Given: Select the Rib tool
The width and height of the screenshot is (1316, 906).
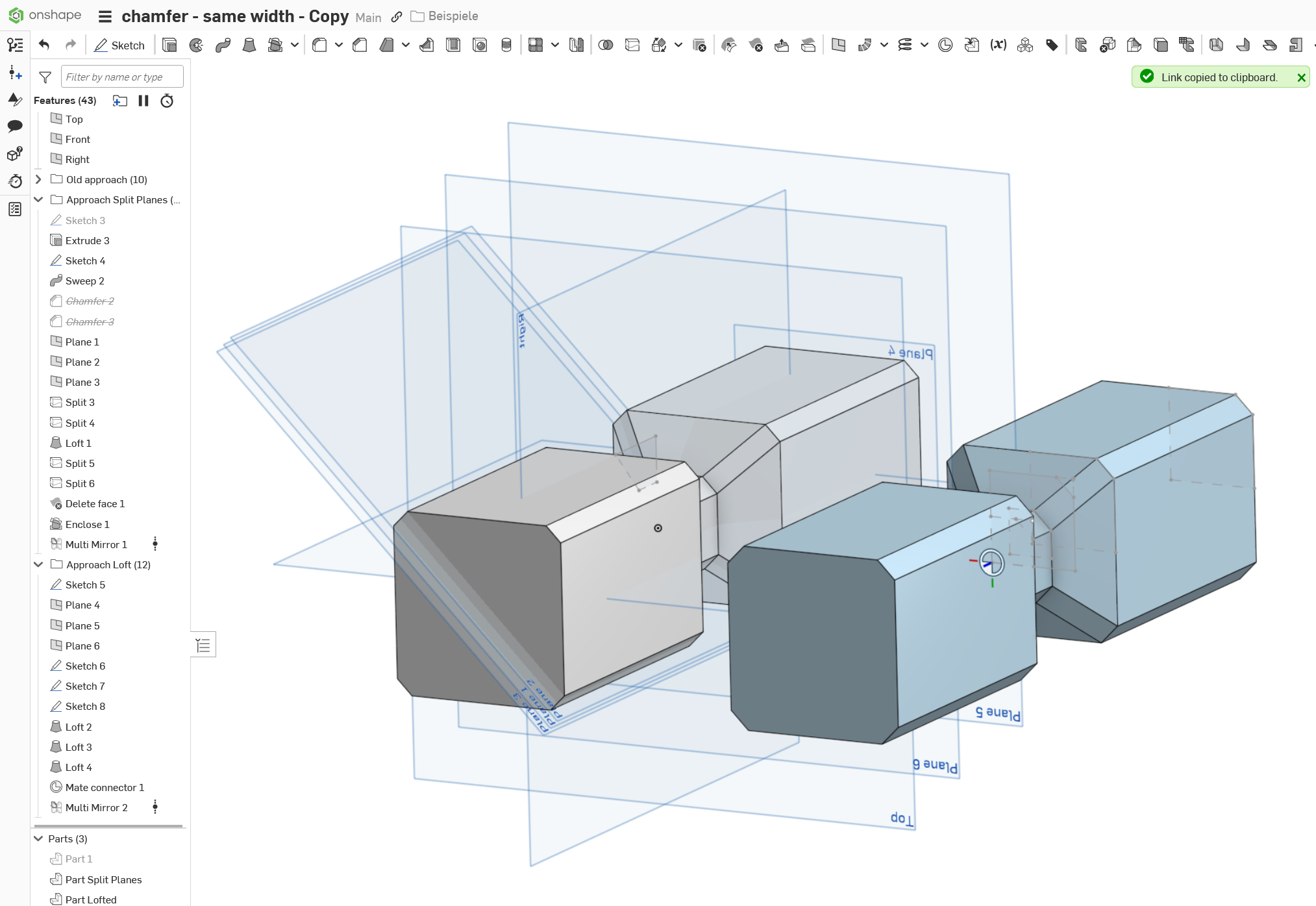Looking at the screenshot, I should tap(427, 45).
